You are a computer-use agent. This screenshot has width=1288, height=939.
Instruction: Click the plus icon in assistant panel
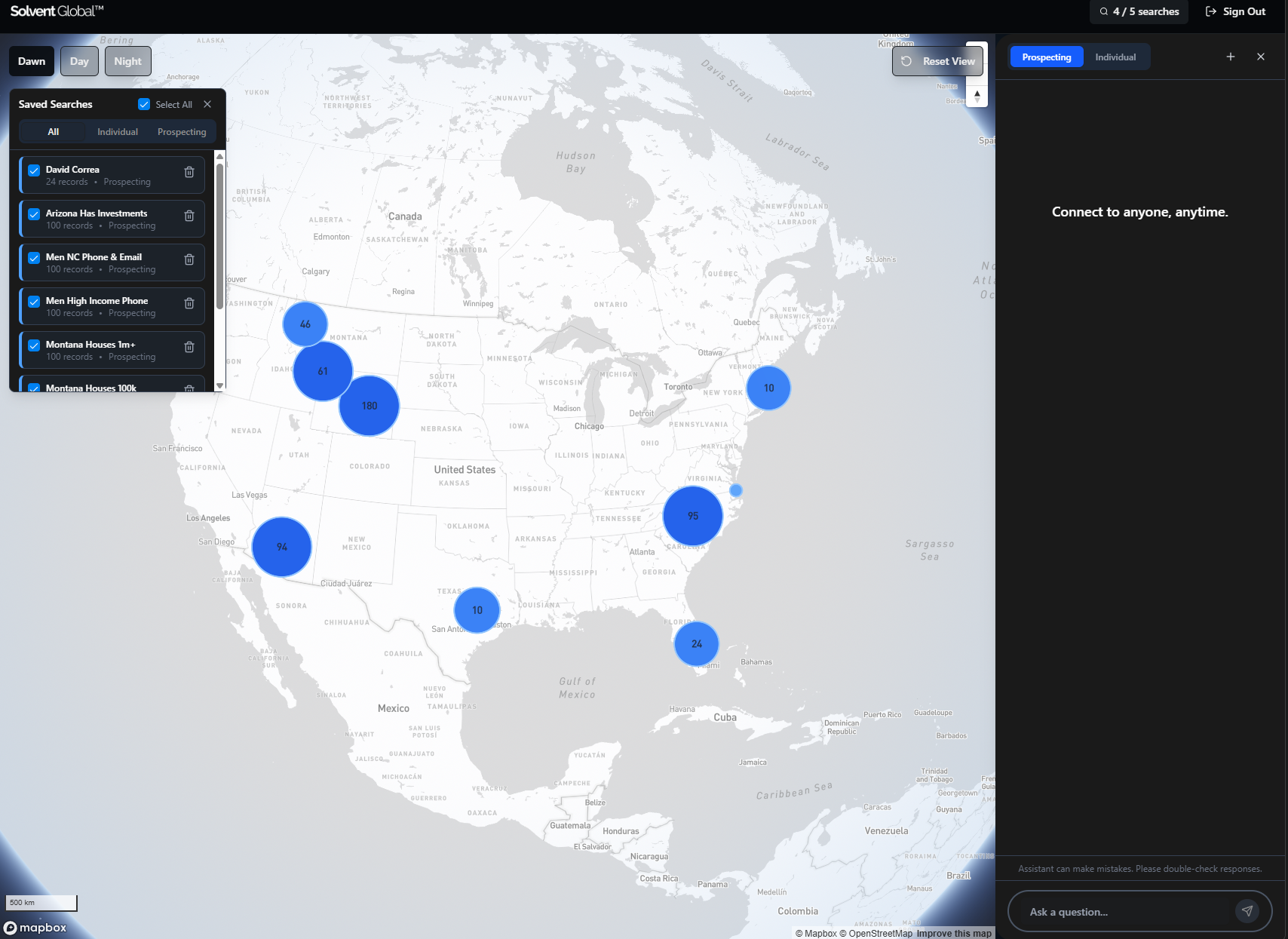(1231, 57)
